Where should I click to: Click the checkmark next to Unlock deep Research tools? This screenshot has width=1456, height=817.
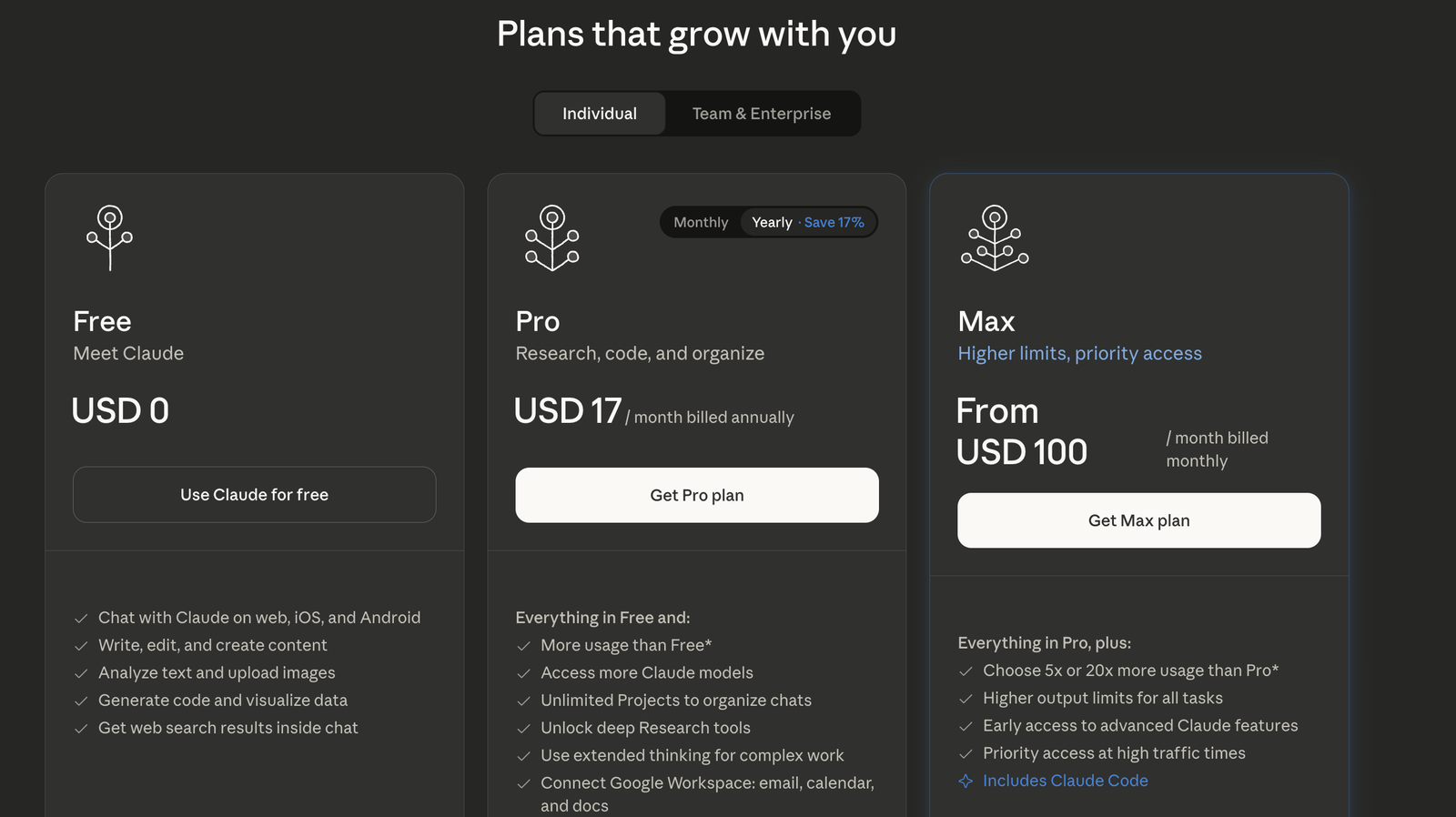tap(523, 729)
